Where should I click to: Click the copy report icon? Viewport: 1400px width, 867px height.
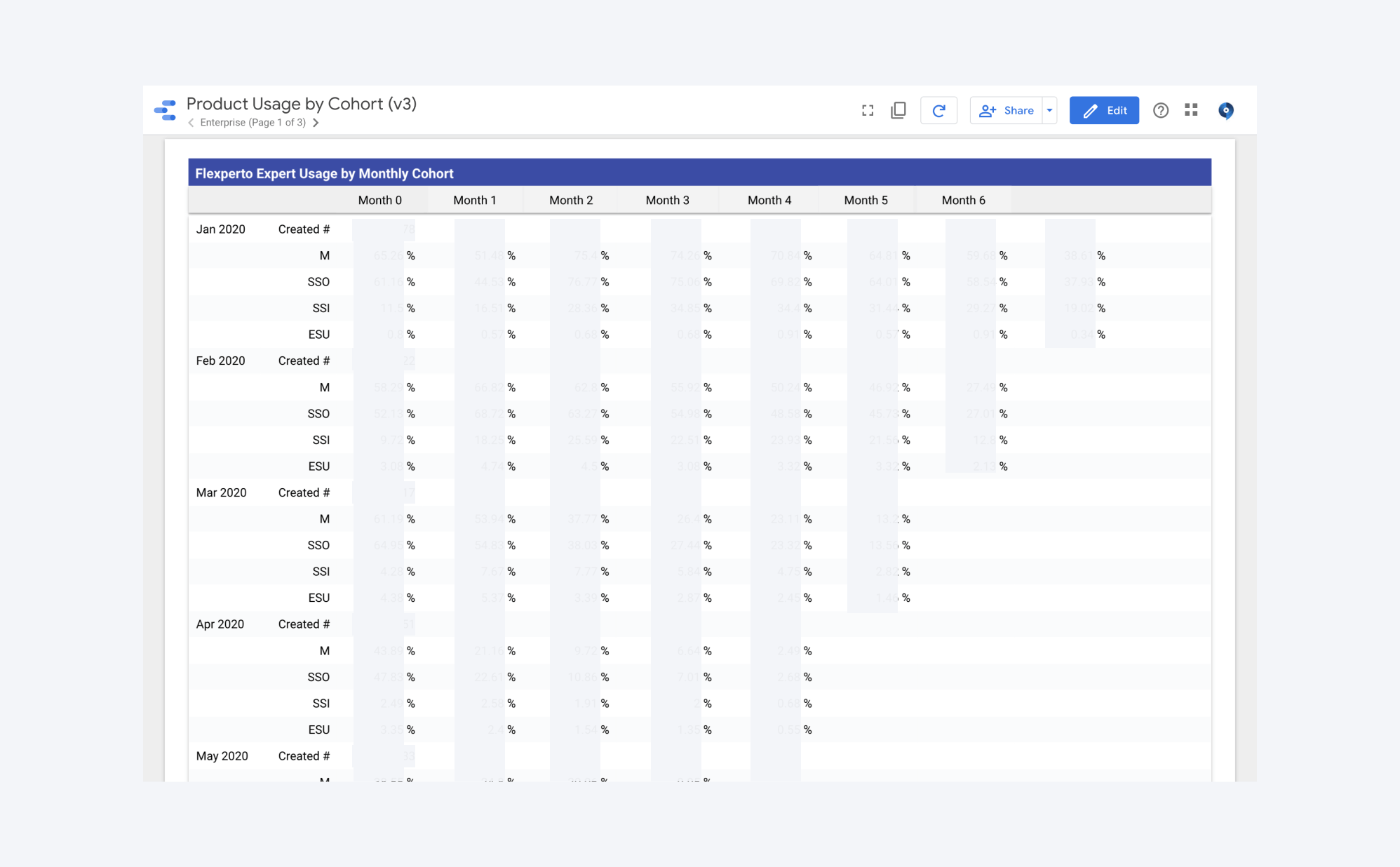pyautogui.click(x=898, y=110)
